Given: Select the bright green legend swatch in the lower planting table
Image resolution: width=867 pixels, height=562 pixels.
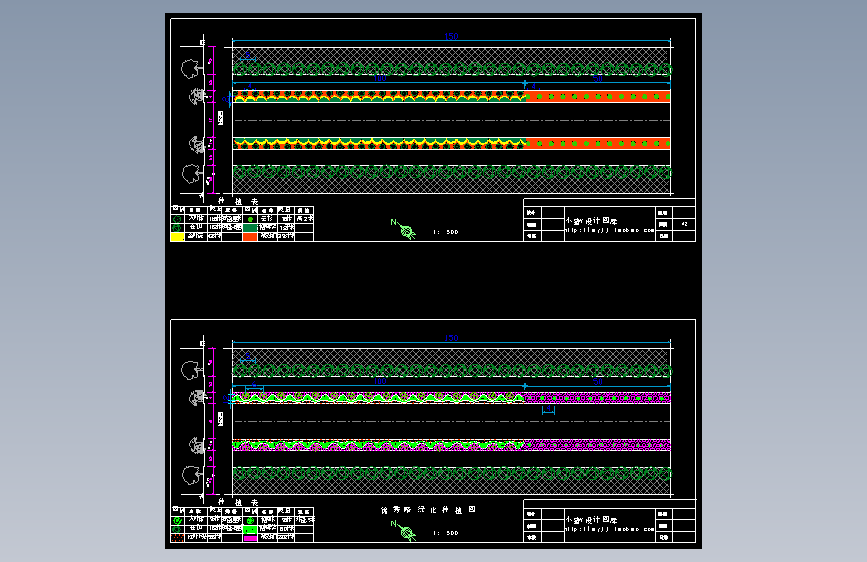Looking at the screenshot, I should [x=250, y=529].
